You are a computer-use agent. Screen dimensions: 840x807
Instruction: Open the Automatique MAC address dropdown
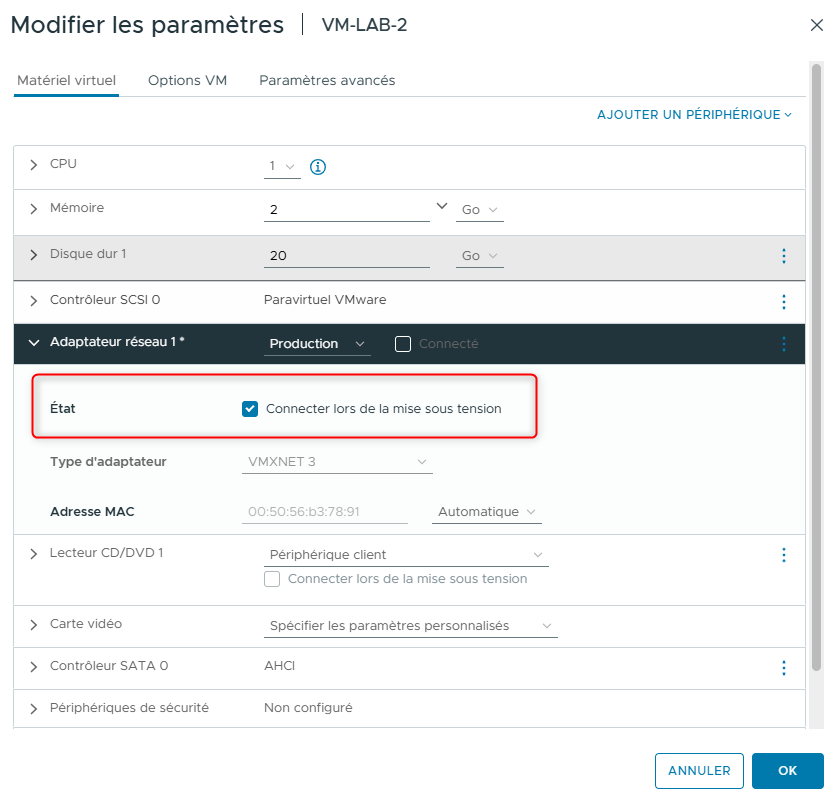[x=487, y=512]
